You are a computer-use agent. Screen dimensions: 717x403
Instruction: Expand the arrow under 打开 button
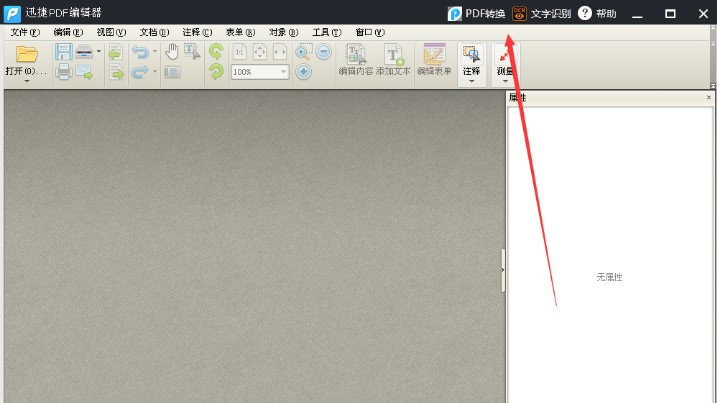click(x=27, y=81)
